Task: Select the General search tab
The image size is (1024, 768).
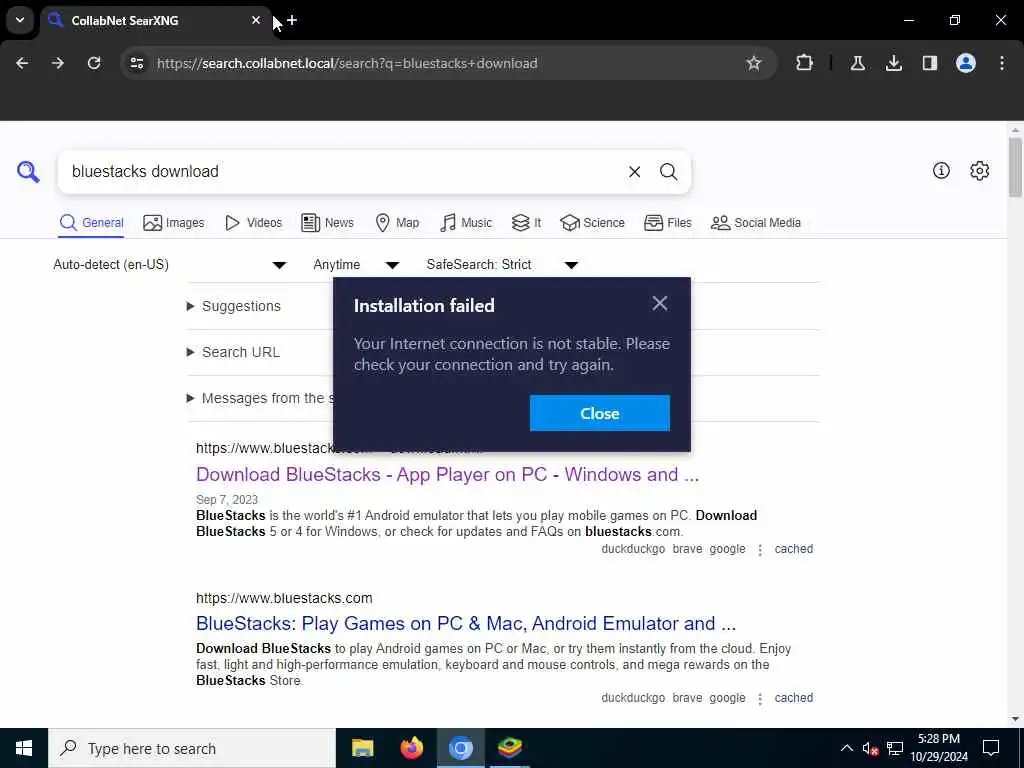Action: click(x=91, y=223)
